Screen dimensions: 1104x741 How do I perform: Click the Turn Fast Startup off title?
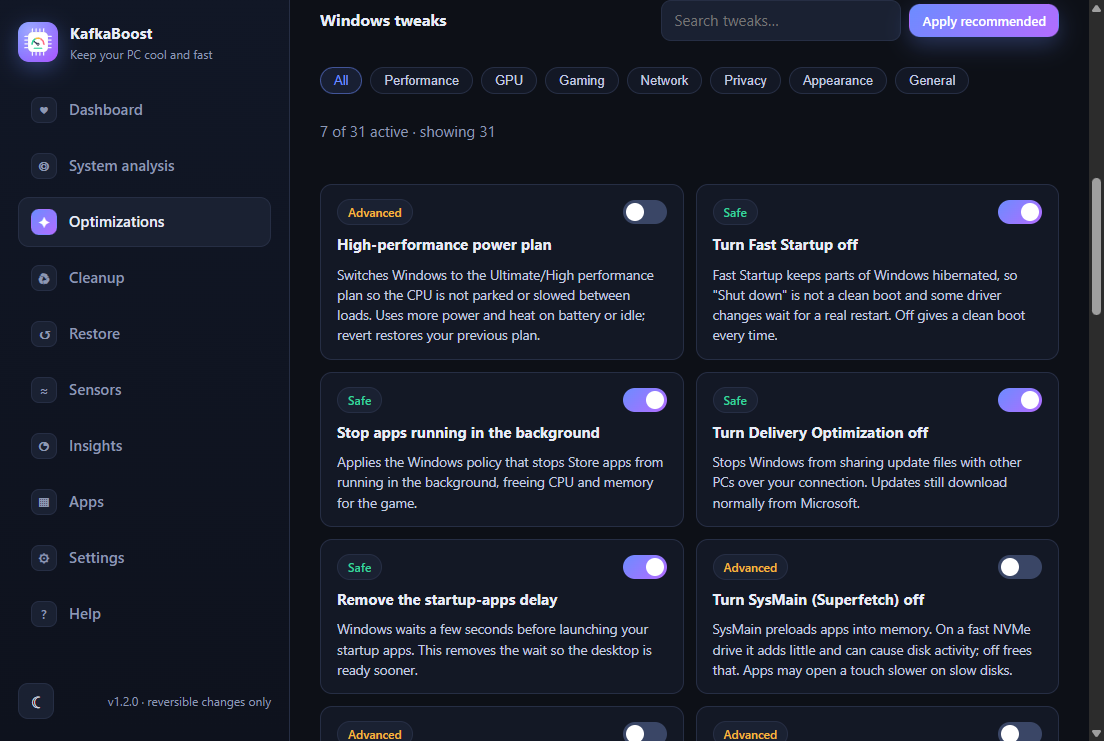click(785, 245)
